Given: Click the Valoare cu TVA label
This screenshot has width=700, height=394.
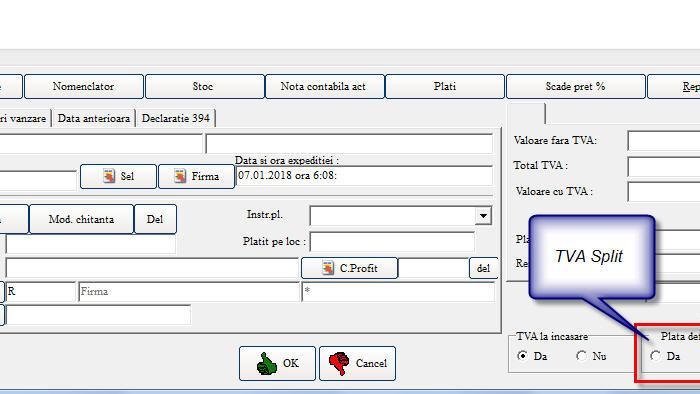Looking at the screenshot, I should point(554,191).
